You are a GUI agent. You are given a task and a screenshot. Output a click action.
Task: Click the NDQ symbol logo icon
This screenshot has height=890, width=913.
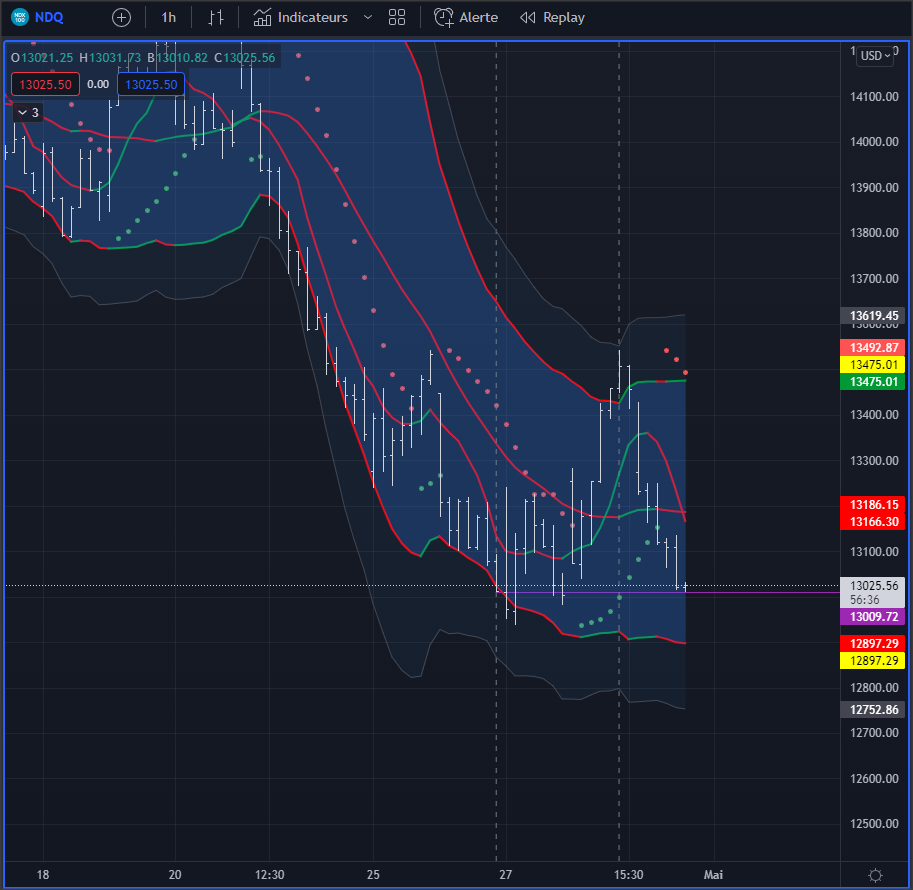point(18,17)
